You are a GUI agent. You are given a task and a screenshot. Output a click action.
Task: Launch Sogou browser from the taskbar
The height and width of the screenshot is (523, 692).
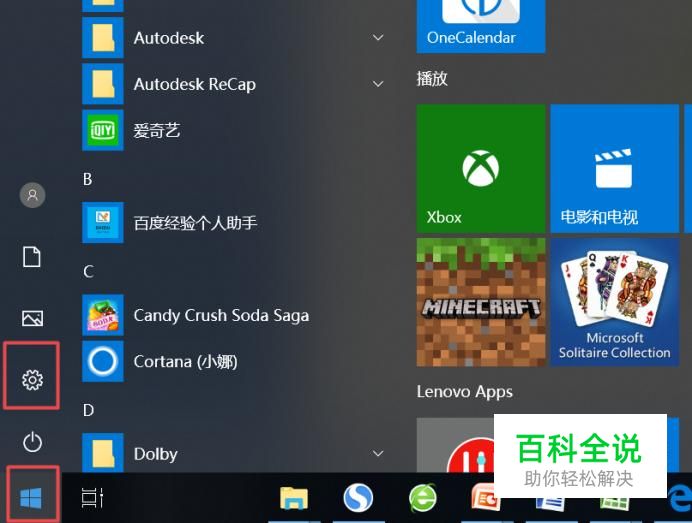coord(358,498)
